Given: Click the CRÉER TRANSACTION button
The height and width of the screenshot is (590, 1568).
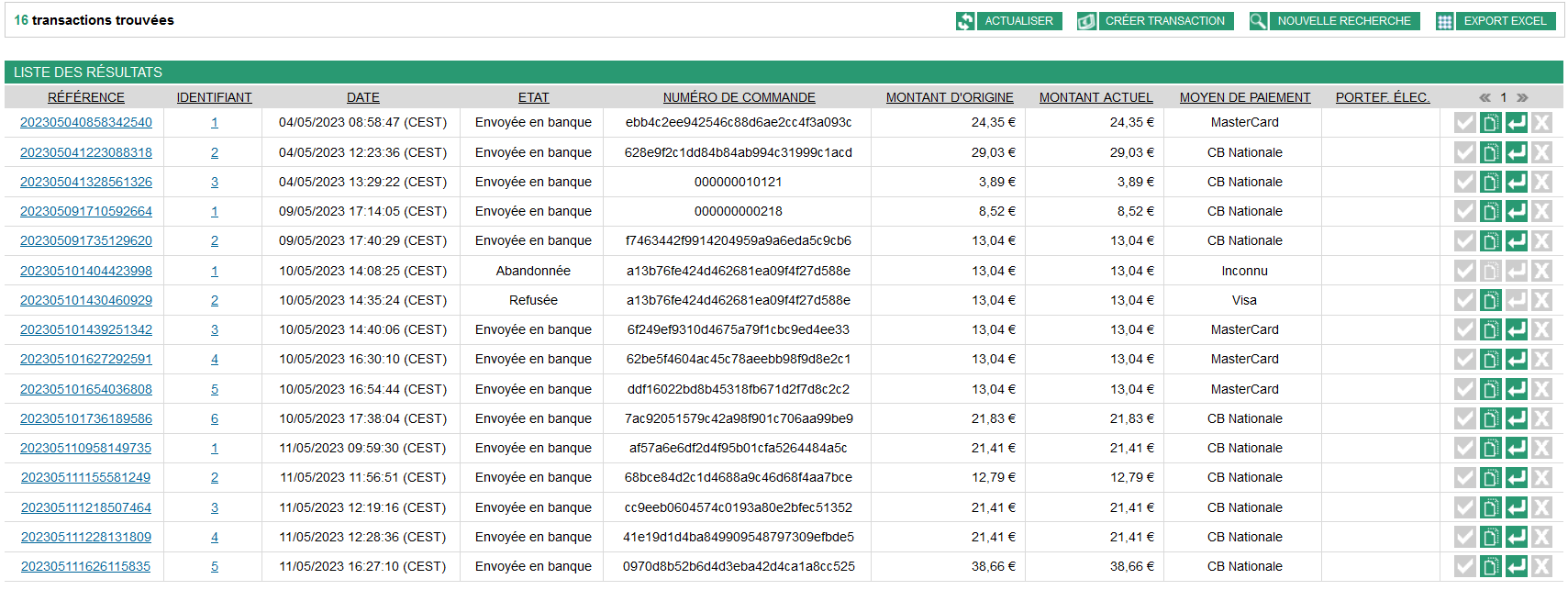Looking at the screenshot, I should point(1164,21).
